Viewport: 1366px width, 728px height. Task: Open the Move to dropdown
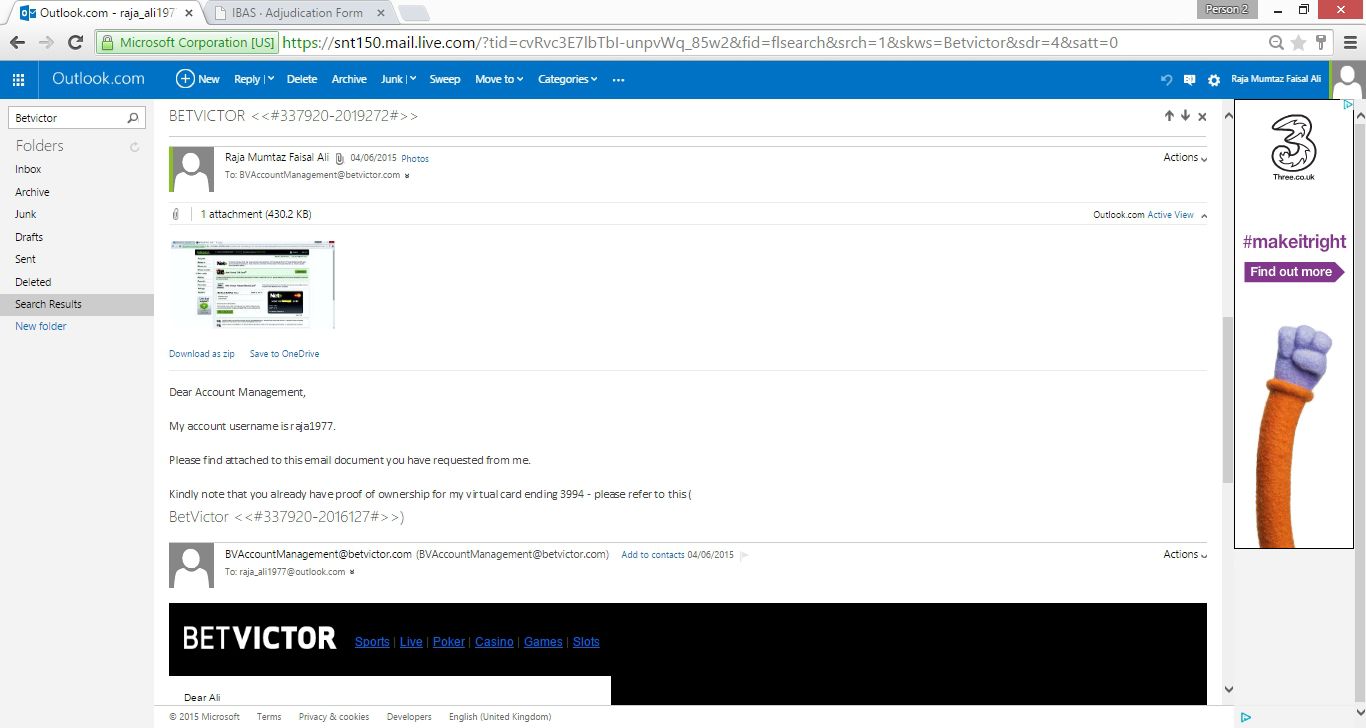[499, 79]
